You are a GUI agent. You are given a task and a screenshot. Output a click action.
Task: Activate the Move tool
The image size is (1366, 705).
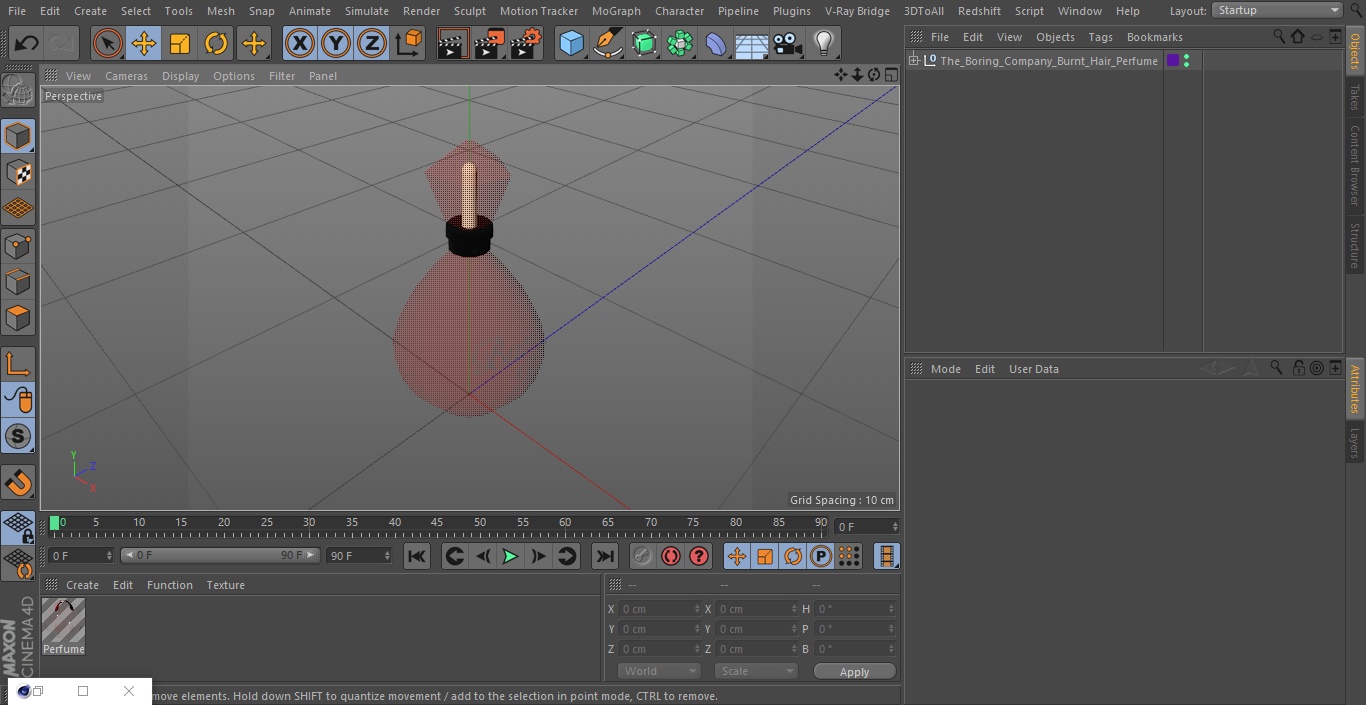143,43
